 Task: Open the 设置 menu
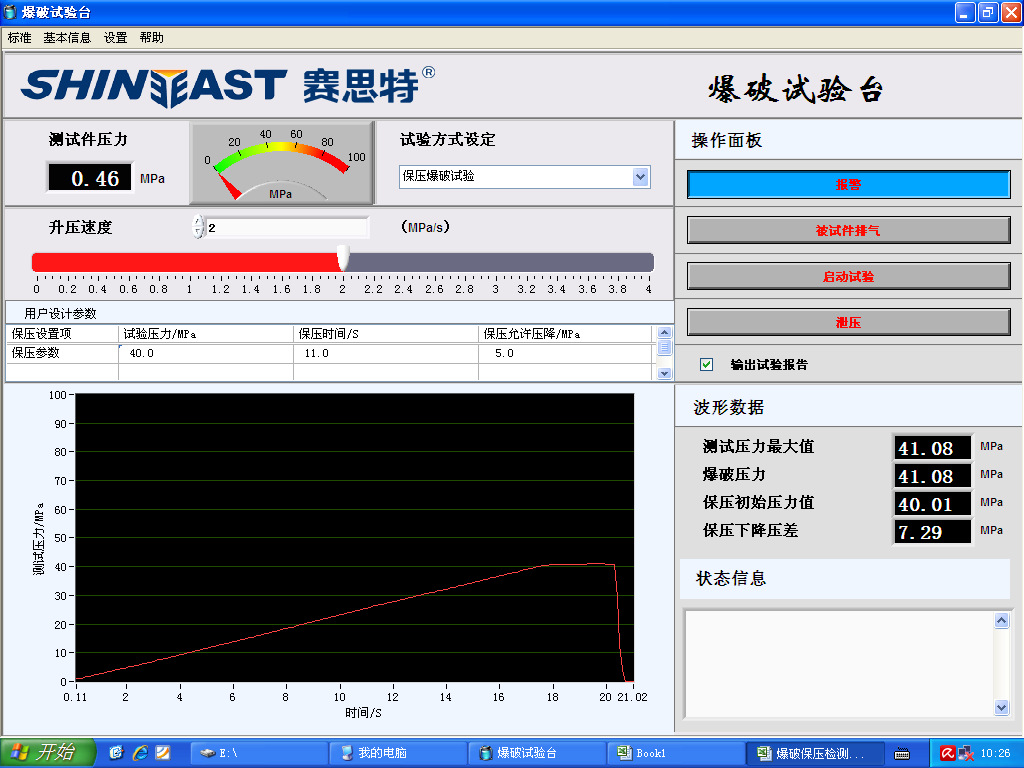(115, 38)
